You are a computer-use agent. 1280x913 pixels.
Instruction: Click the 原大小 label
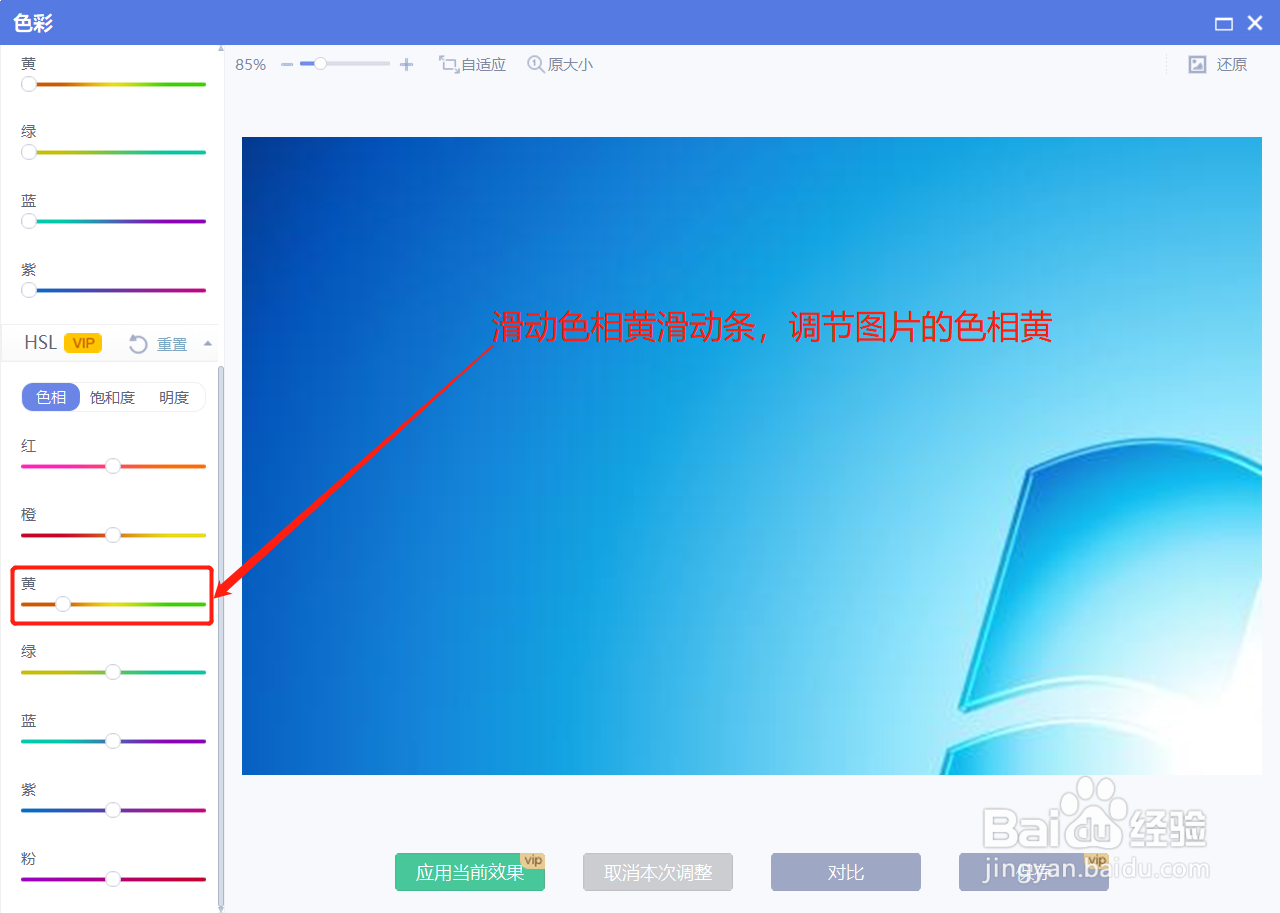pyautogui.click(x=570, y=64)
